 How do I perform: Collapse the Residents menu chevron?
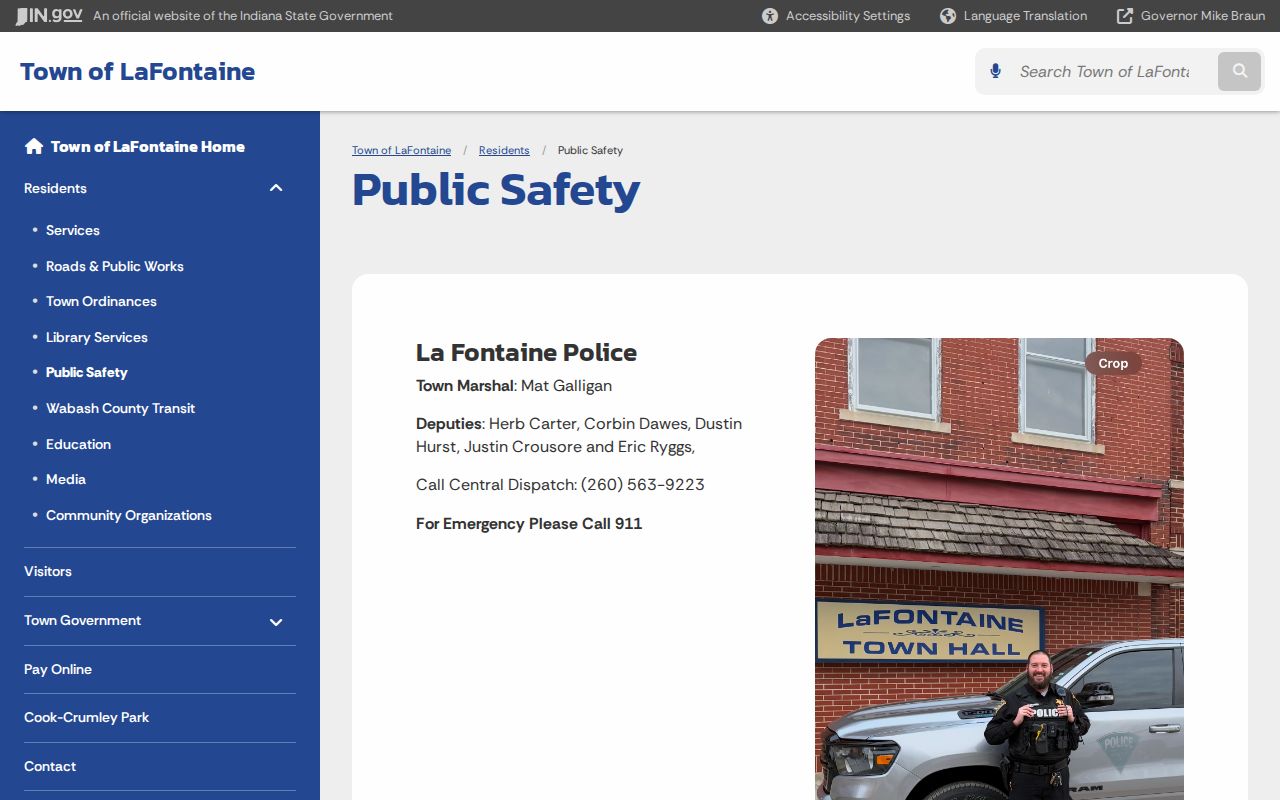tap(276, 188)
